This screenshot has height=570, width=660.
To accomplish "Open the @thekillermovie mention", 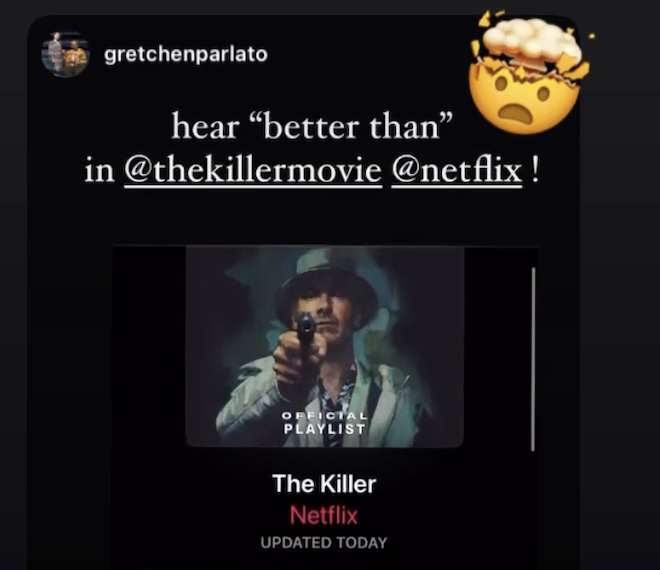I will (x=253, y=170).
